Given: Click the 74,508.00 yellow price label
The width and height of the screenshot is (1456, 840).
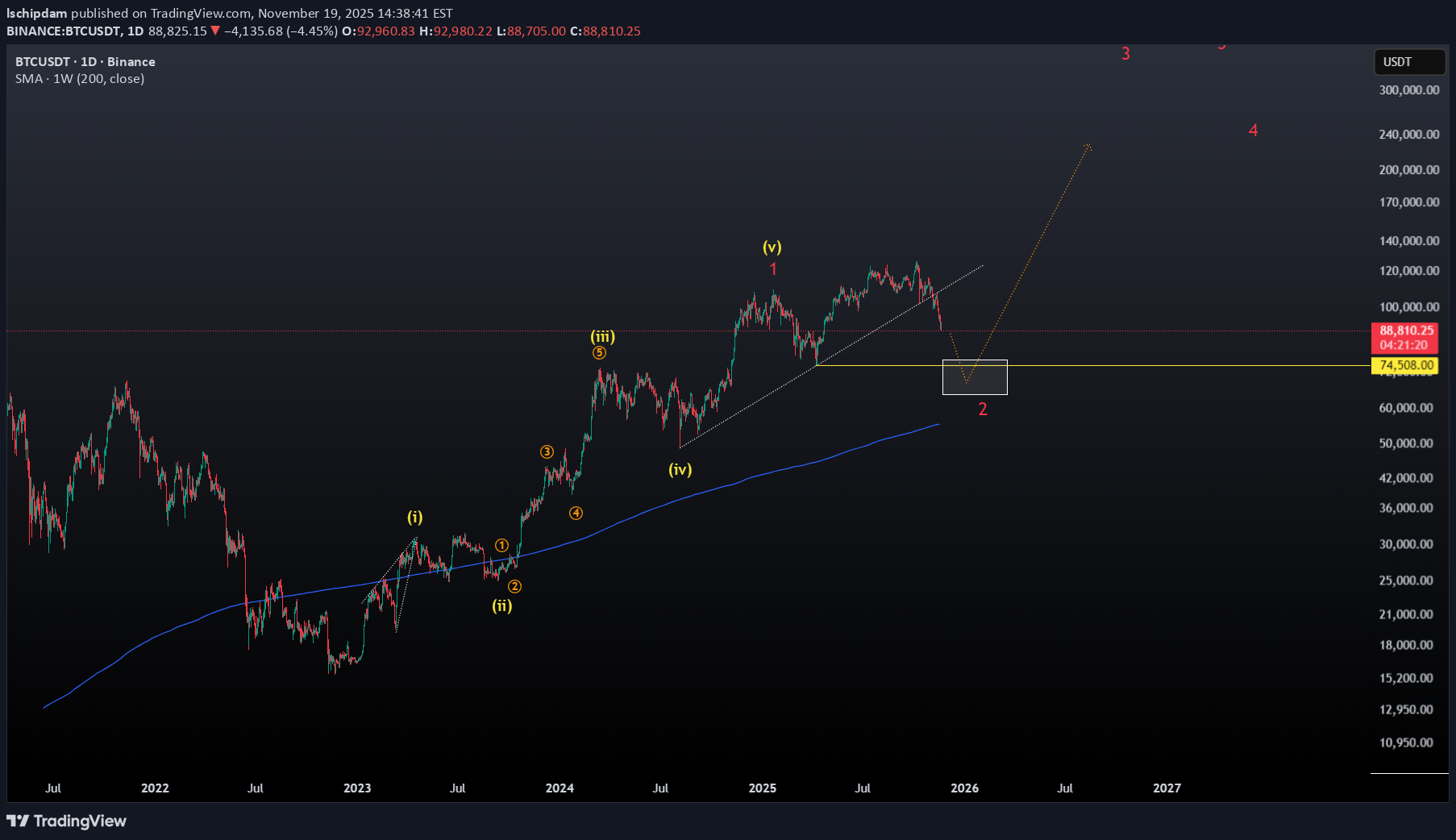Looking at the screenshot, I should click(1406, 365).
